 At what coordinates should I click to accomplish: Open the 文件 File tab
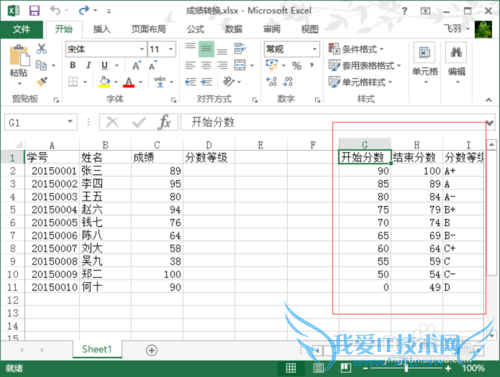(x=22, y=29)
